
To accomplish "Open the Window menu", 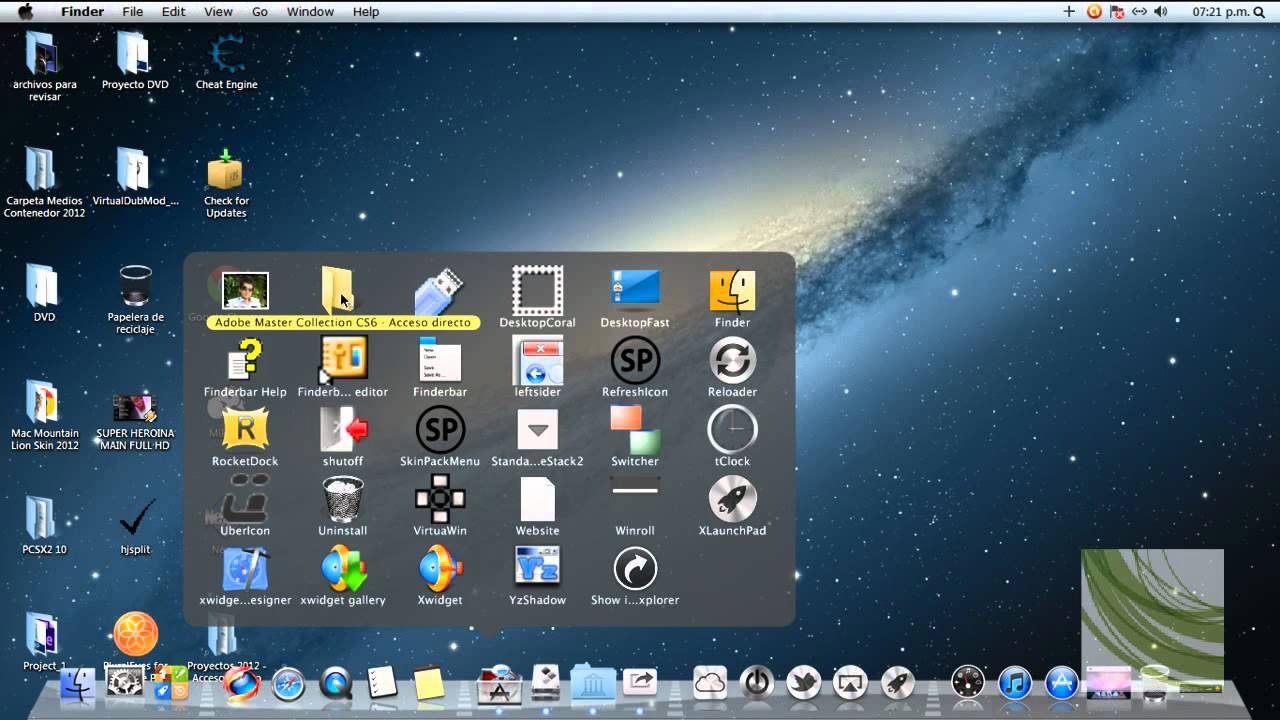I will pos(310,11).
